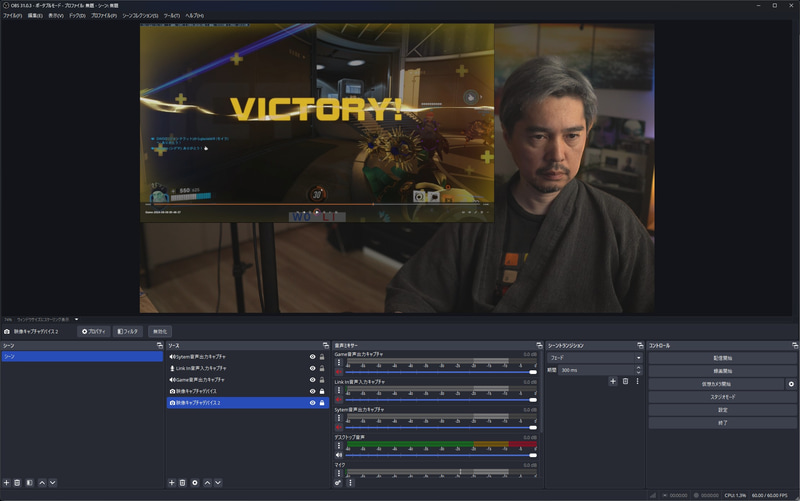
Task: Move scene up with arrow icon
Action: click(x=42, y=483)
